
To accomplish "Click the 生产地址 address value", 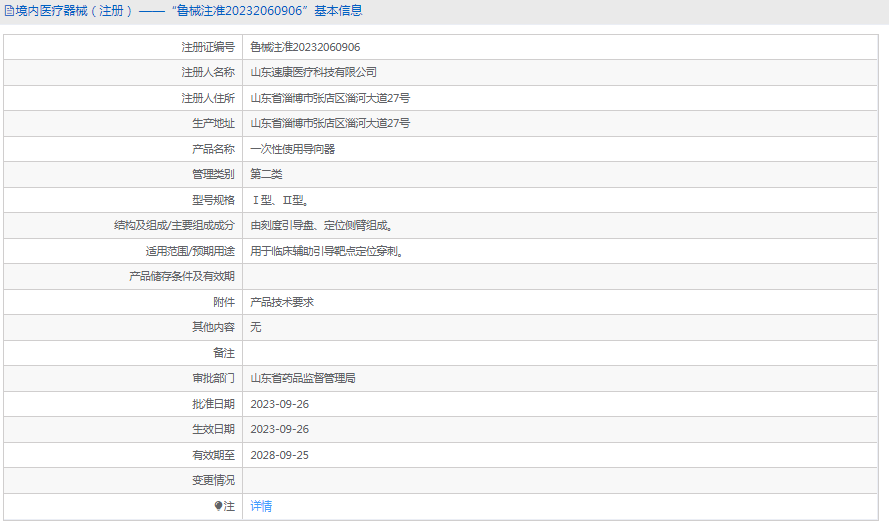I will coord(330,123).
